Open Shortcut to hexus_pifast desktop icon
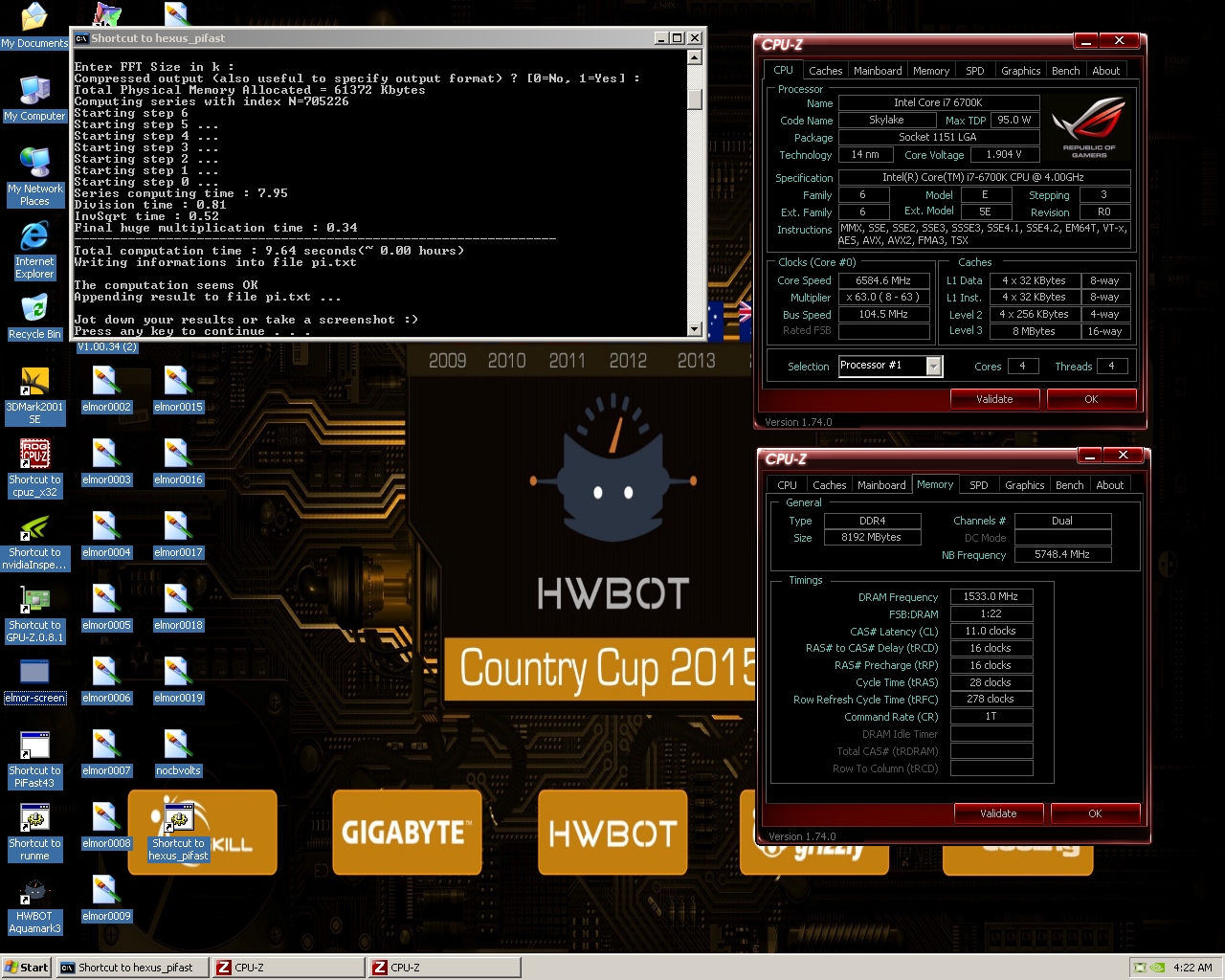The image size is (1225, 980). pos(178,833)
